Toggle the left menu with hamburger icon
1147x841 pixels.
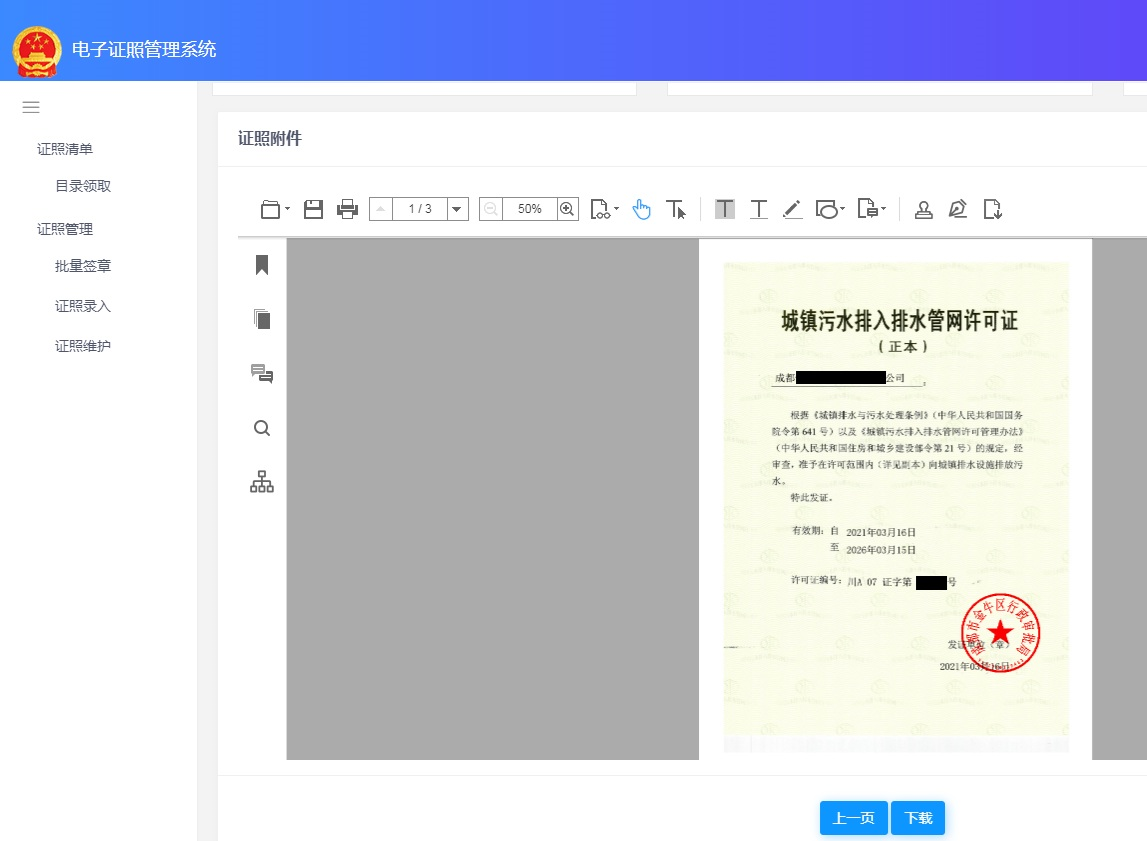pos(31,107)
